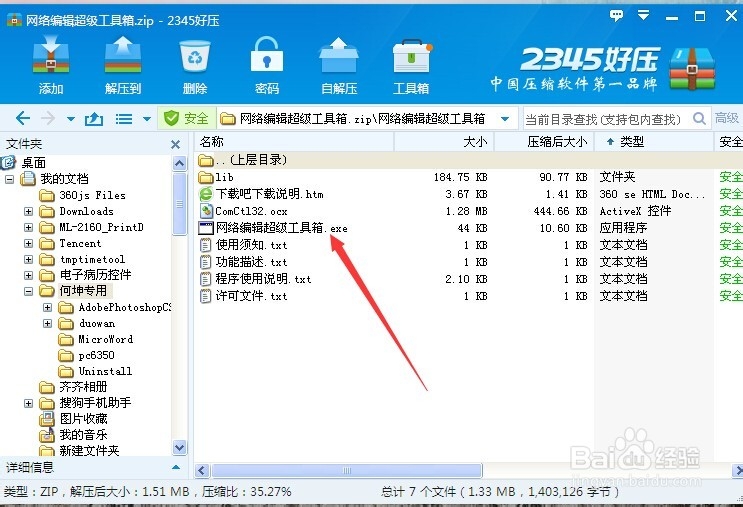Open navigation history dropdown arrow
743x507 pixels.
point(71,119)
